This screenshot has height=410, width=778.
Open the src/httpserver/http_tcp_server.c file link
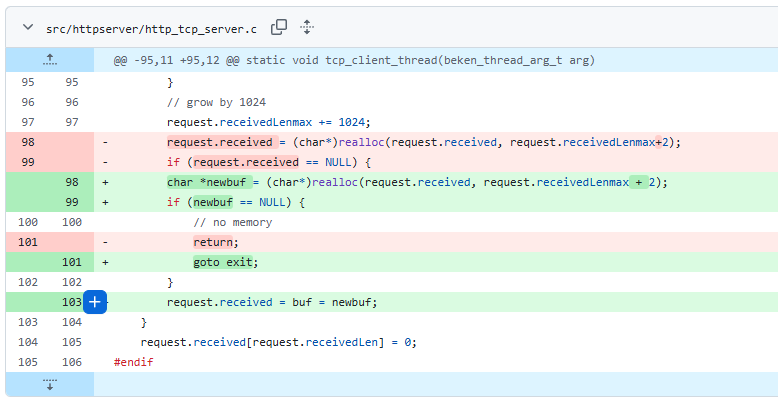tap(151, 28)
